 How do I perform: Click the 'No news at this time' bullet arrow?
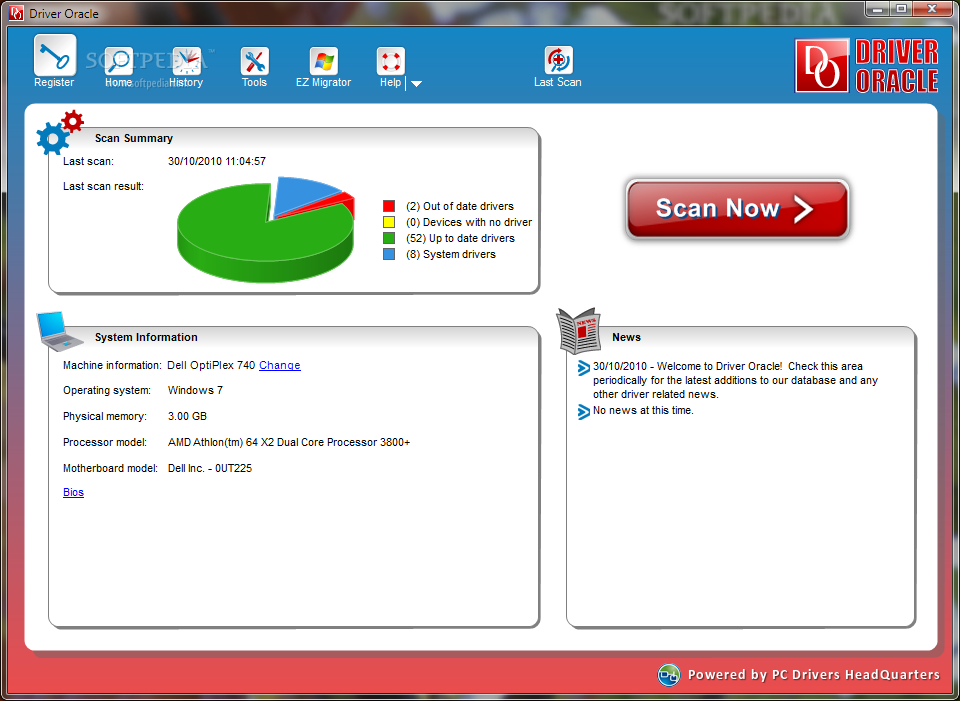pyautogui.click(x=583, y=412)
